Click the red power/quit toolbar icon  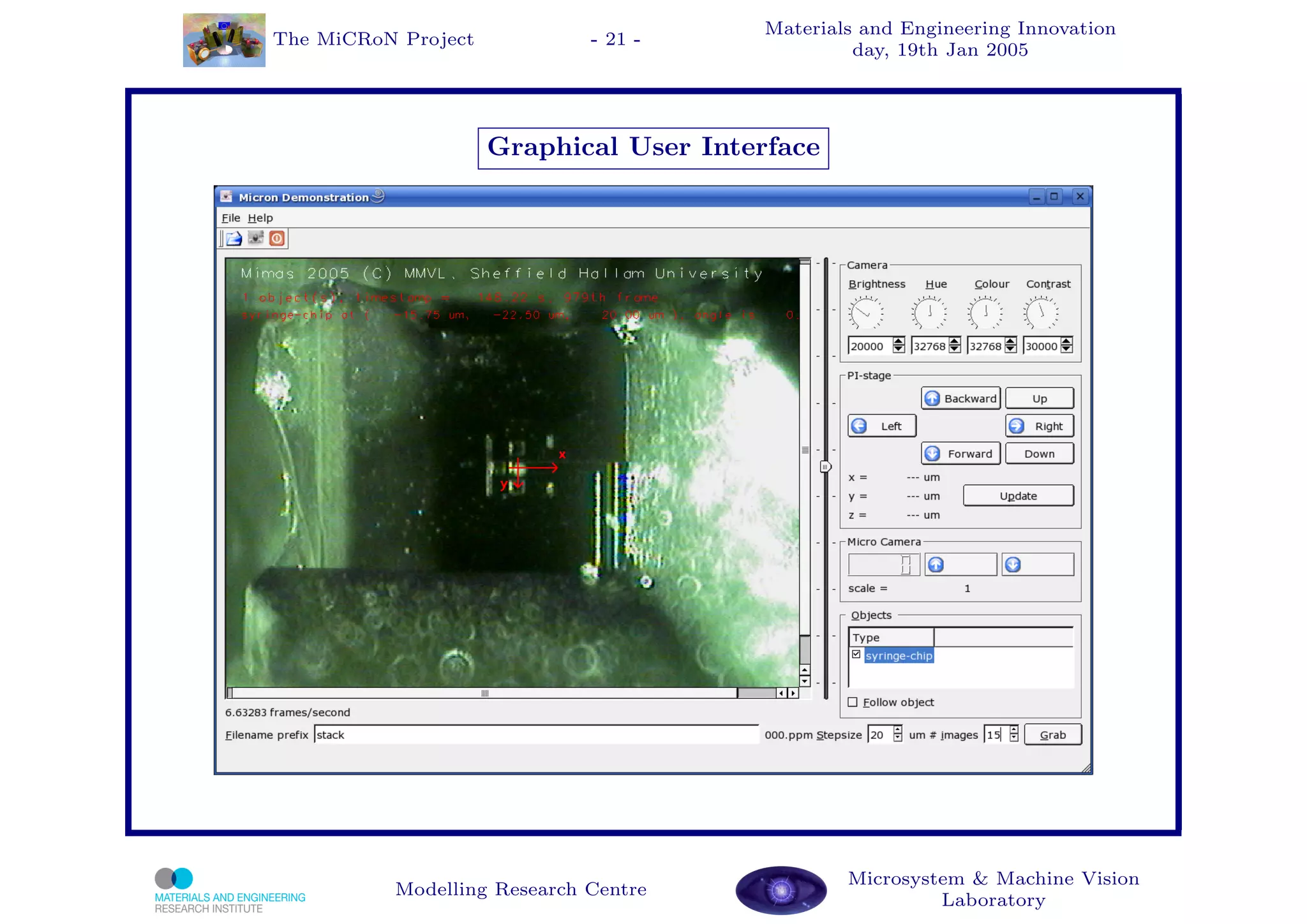[277, 239]
